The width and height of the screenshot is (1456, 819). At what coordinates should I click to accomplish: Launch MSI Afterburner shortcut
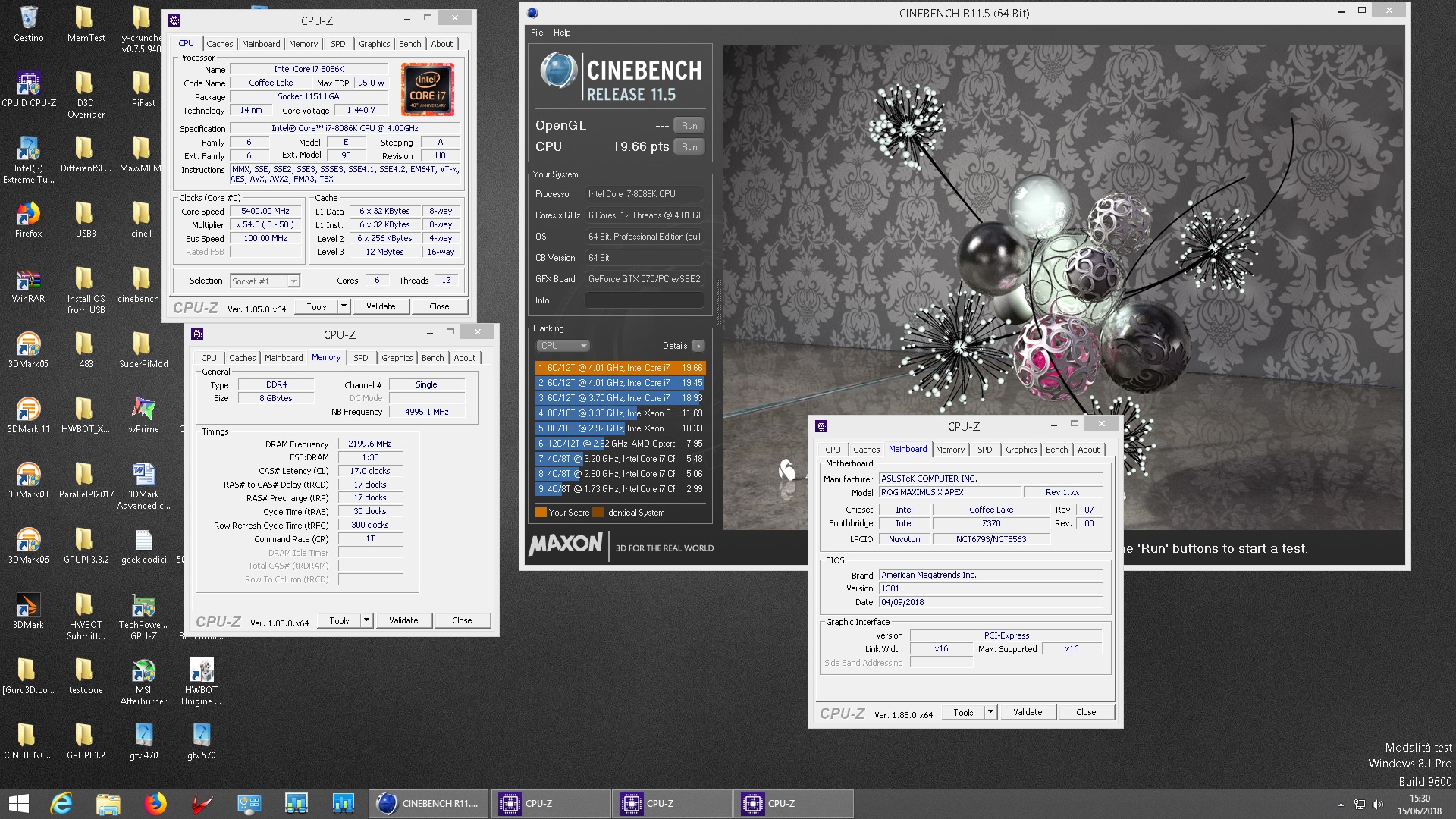tap(143, 681)
